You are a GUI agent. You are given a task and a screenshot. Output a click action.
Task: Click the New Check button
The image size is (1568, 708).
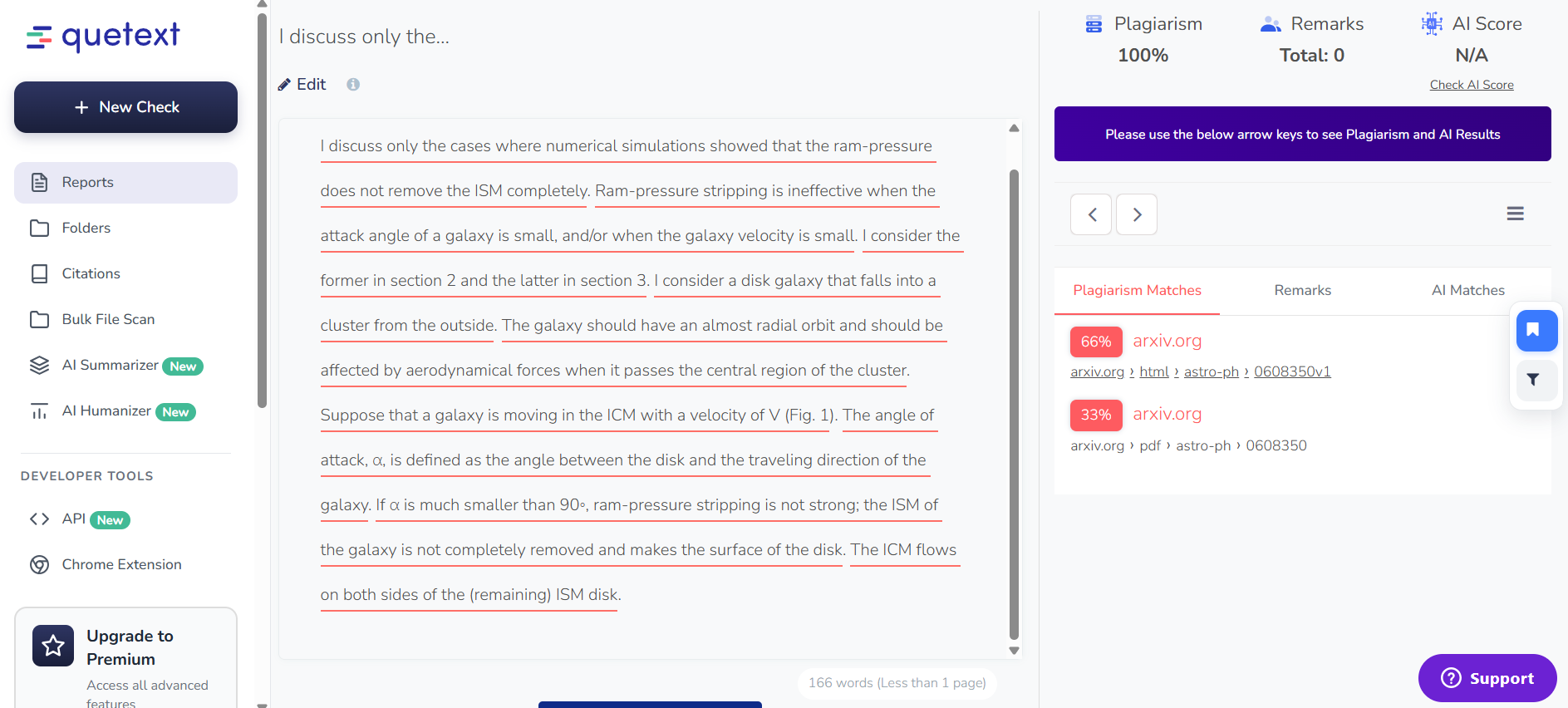pos(125,107)
